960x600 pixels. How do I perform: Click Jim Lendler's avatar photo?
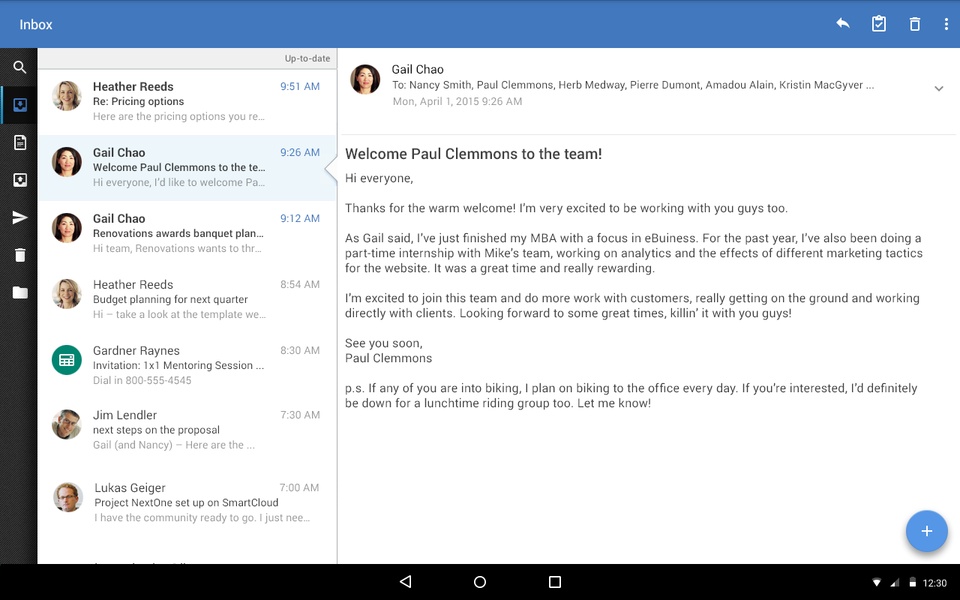[67, 425]
